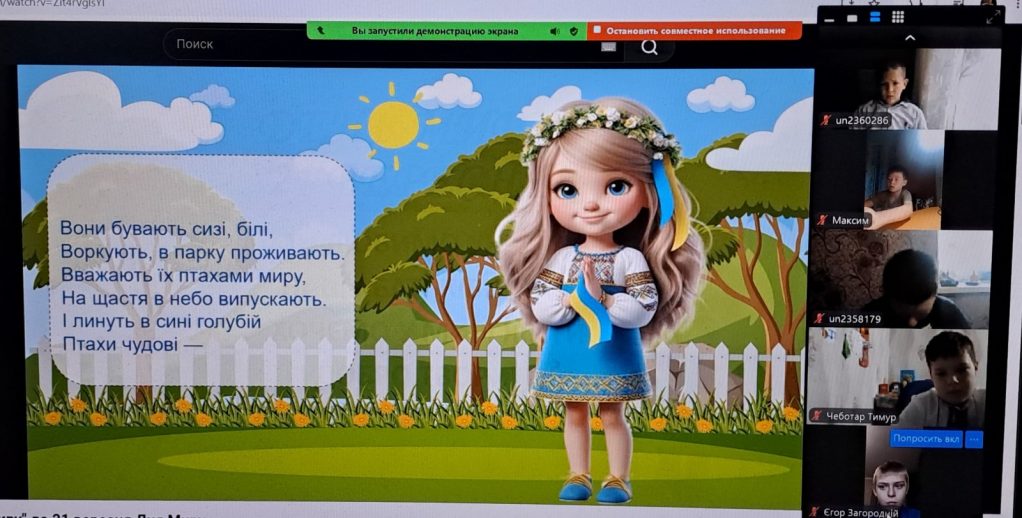Stop screen sharing with red button
This screenshot has height=518, width=1022.
(x=694, y=31)
